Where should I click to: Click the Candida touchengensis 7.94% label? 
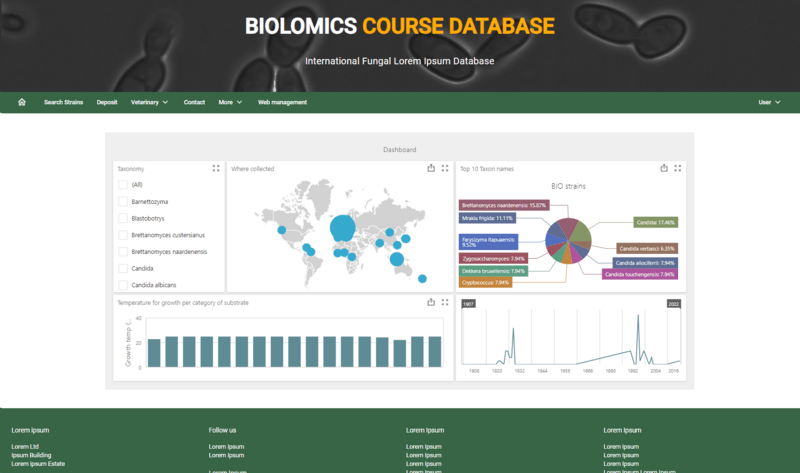click(640, 275)
